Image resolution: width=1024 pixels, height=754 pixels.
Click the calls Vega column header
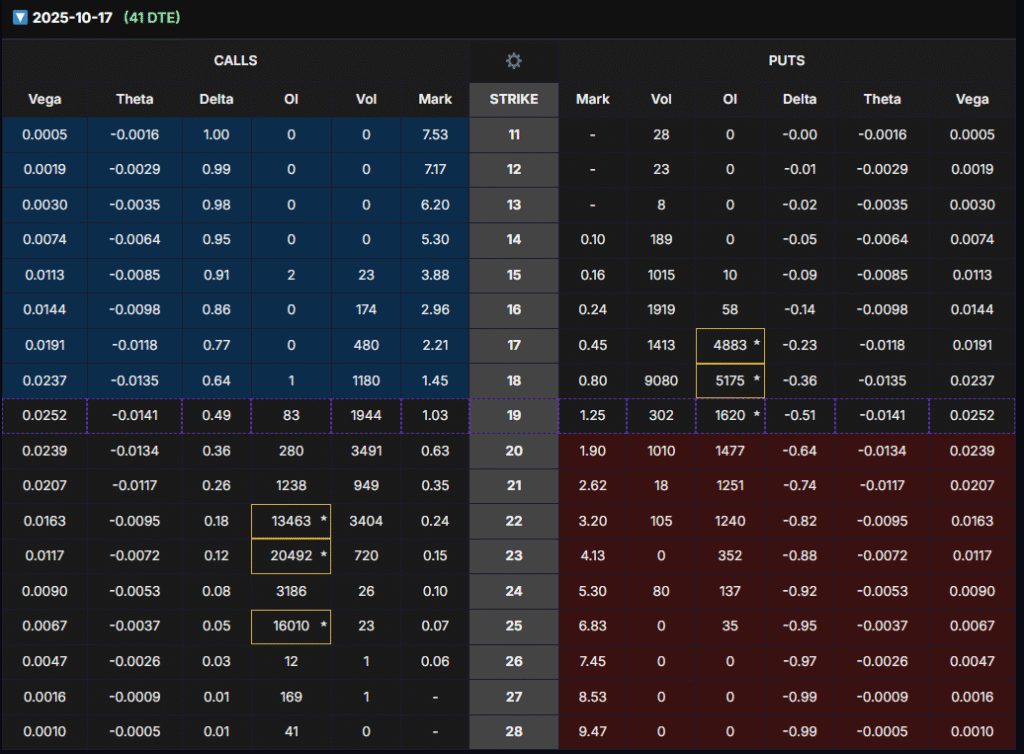point(44,99)
